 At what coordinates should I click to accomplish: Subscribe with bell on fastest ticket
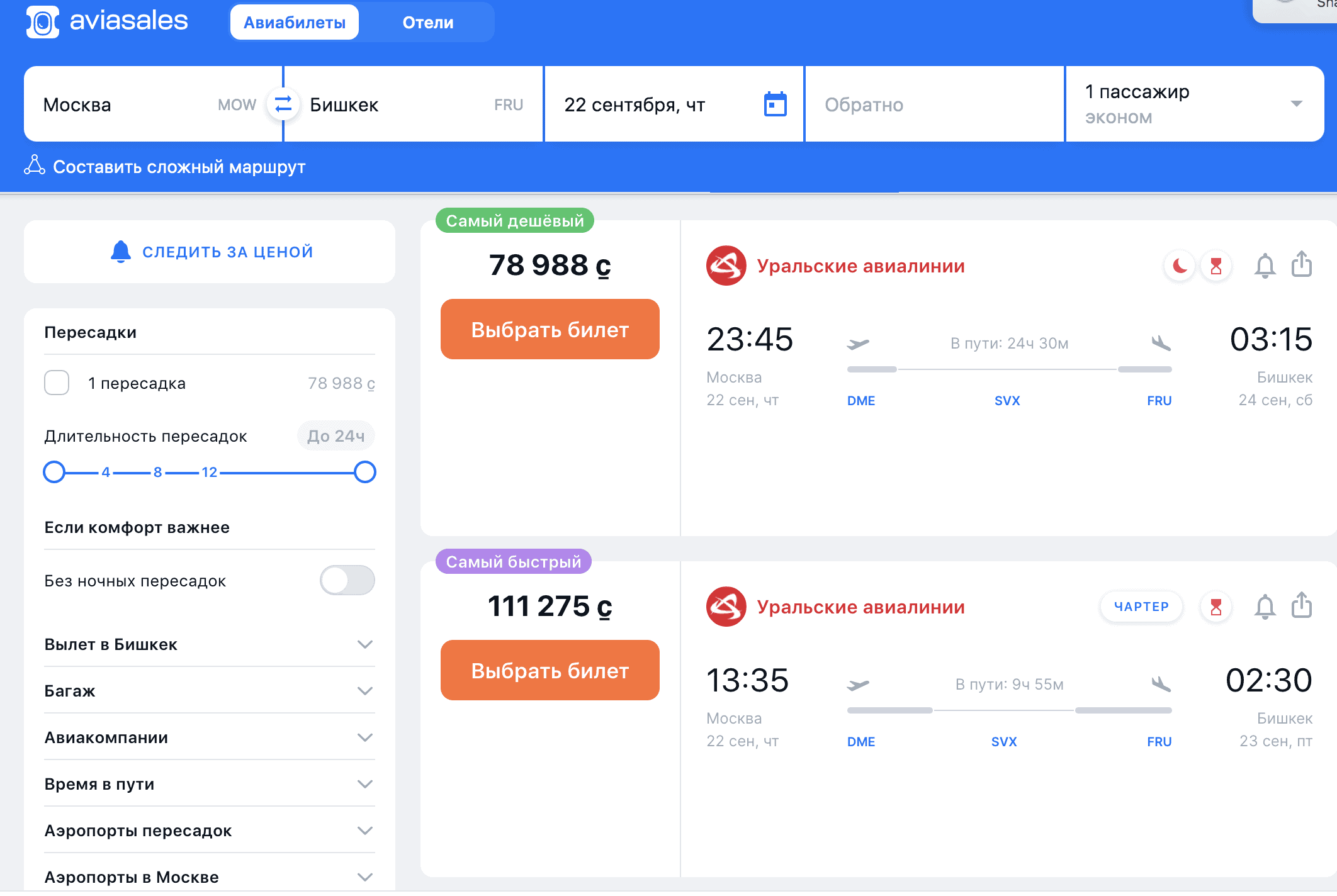tap(1265, 607)
